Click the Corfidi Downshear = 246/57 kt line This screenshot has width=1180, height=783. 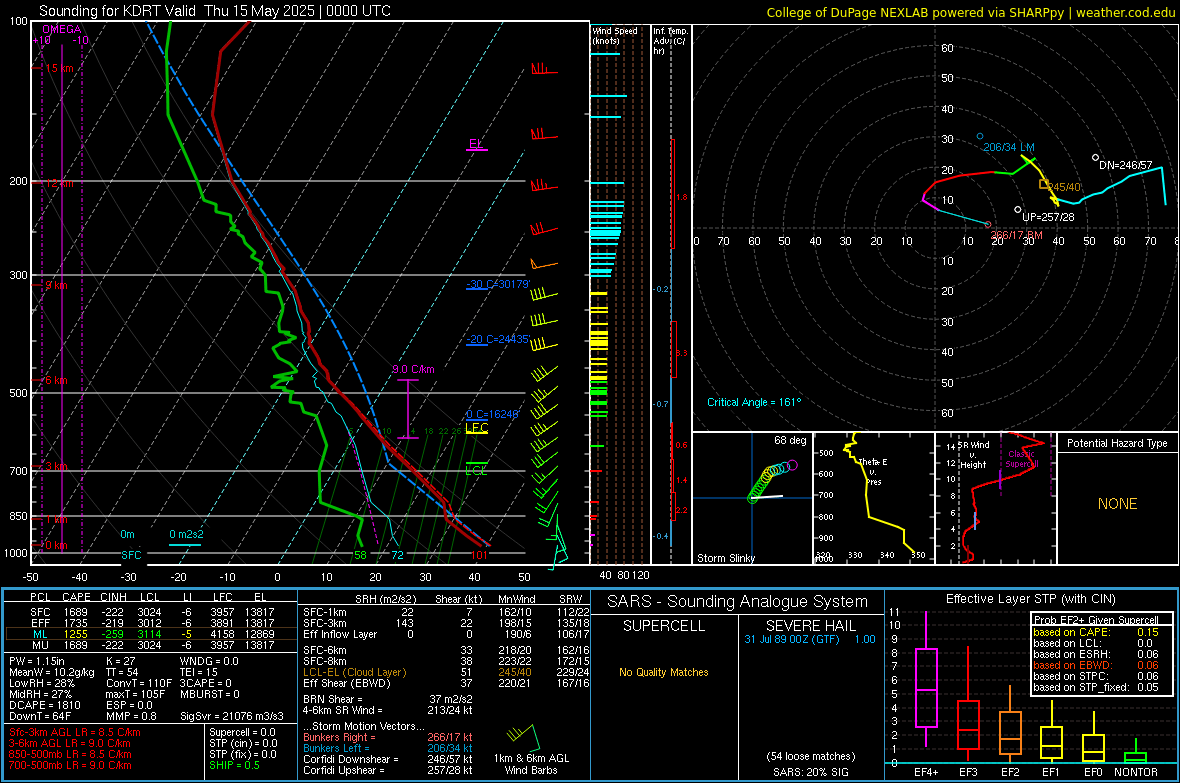(x=388, y=759)
